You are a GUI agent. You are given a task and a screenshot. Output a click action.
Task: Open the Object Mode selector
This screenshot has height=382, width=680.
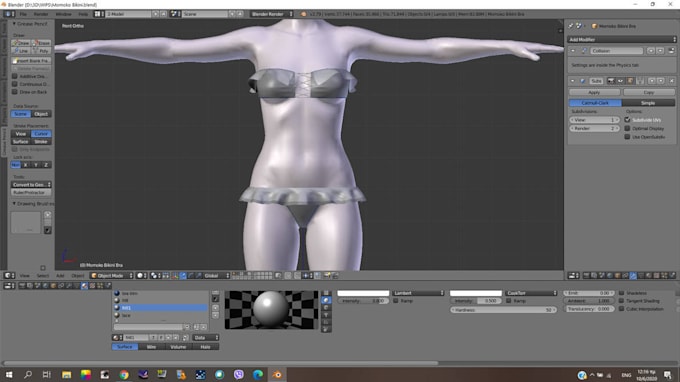[111, 275]
